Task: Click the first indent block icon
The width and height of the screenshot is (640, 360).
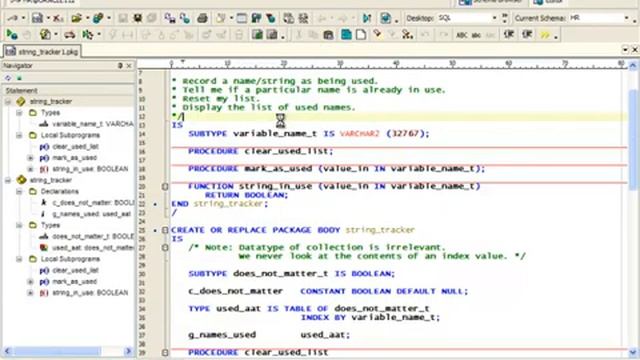Action: coord(509,35)
